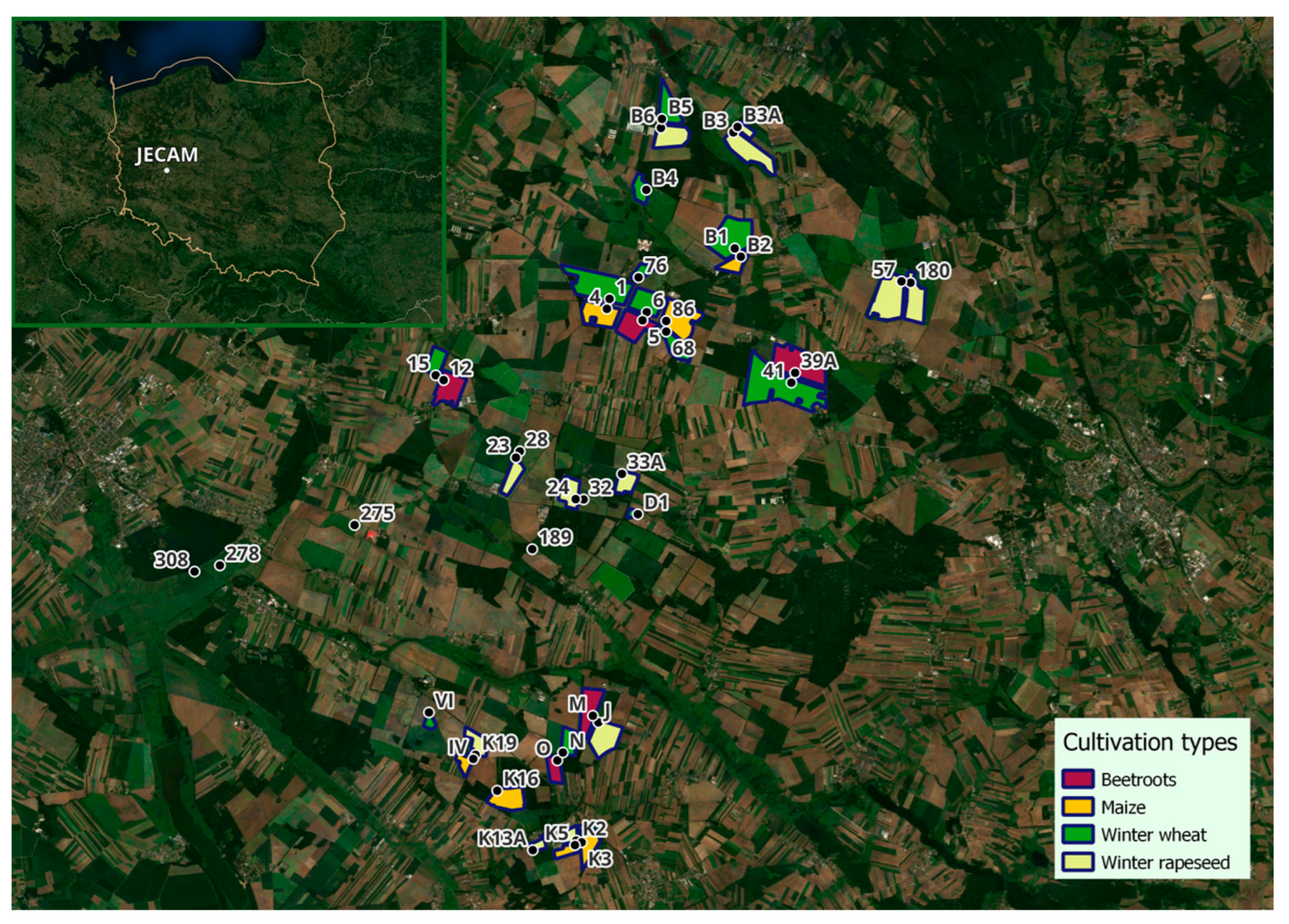Click the marker labeled K13A
Screen dimensions: 1289x924
point(533,850)
